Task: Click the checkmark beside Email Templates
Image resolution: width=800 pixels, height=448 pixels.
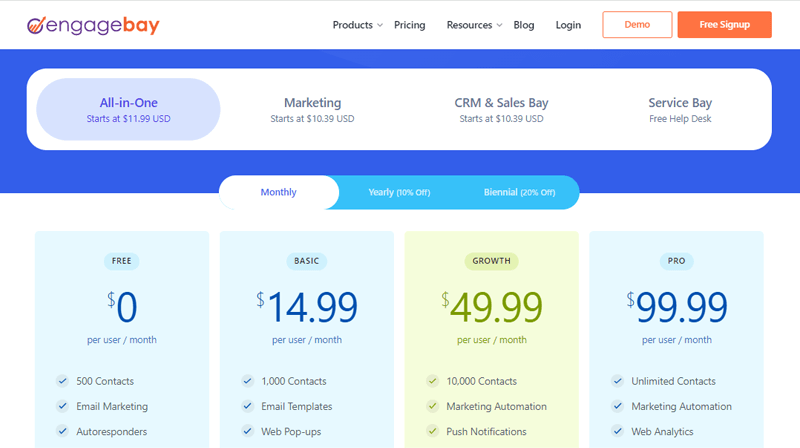Action: (x=247, y=406)
